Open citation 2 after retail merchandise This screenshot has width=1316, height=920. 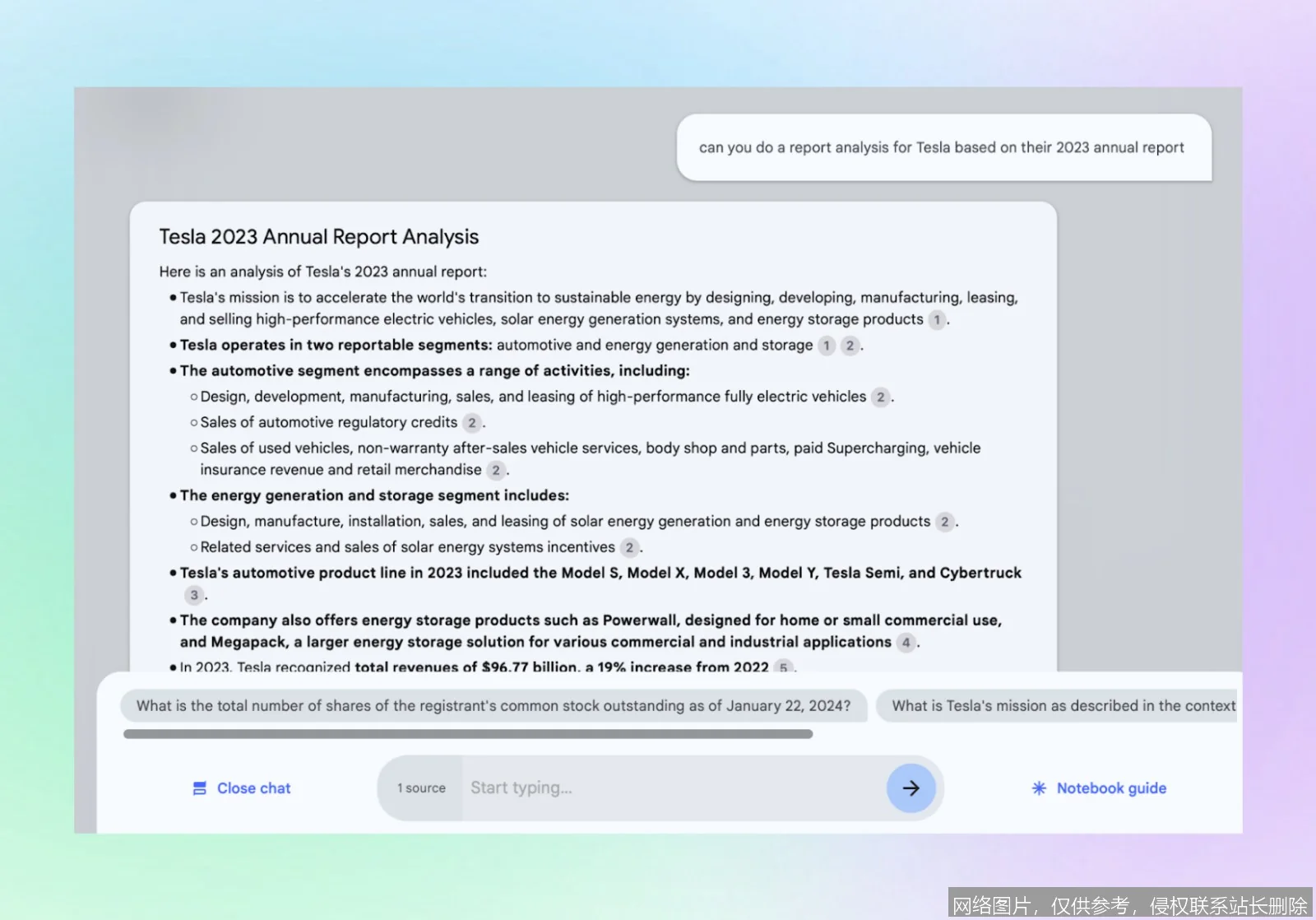[x=496, y=470]
